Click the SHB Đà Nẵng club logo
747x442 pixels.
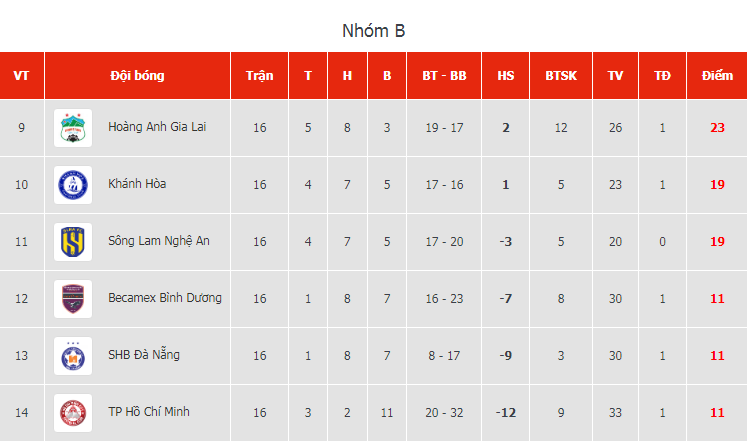73,356
